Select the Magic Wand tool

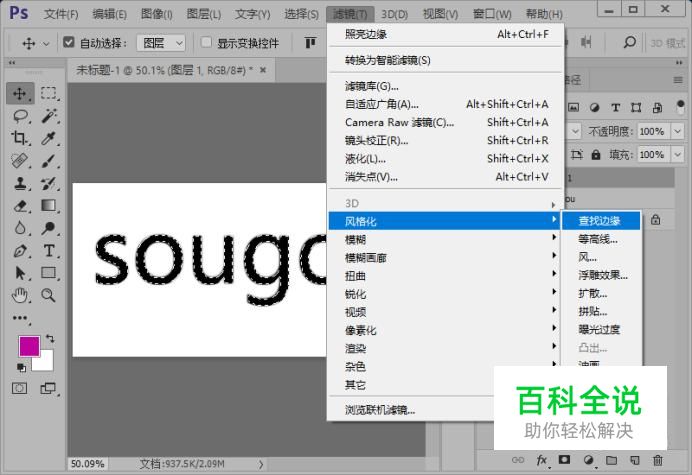coord(49,116)
